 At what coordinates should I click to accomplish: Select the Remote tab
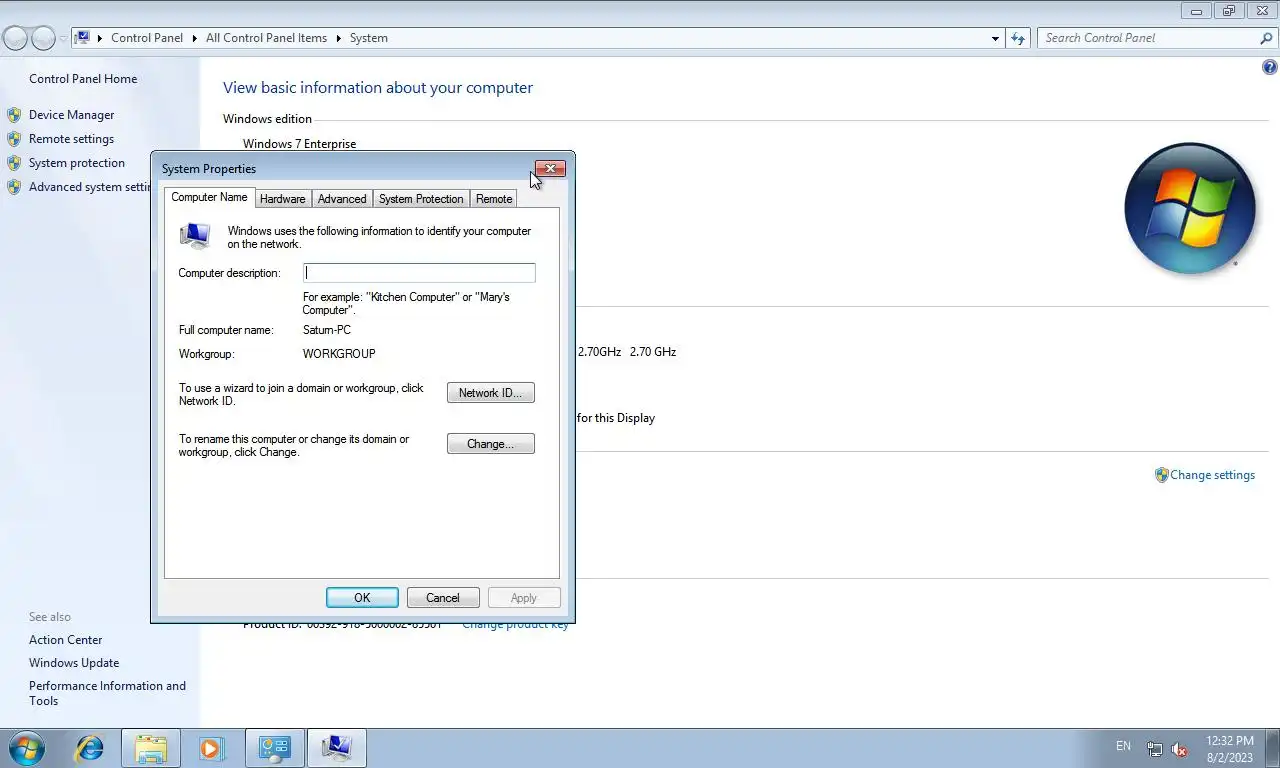click(494, 199)
